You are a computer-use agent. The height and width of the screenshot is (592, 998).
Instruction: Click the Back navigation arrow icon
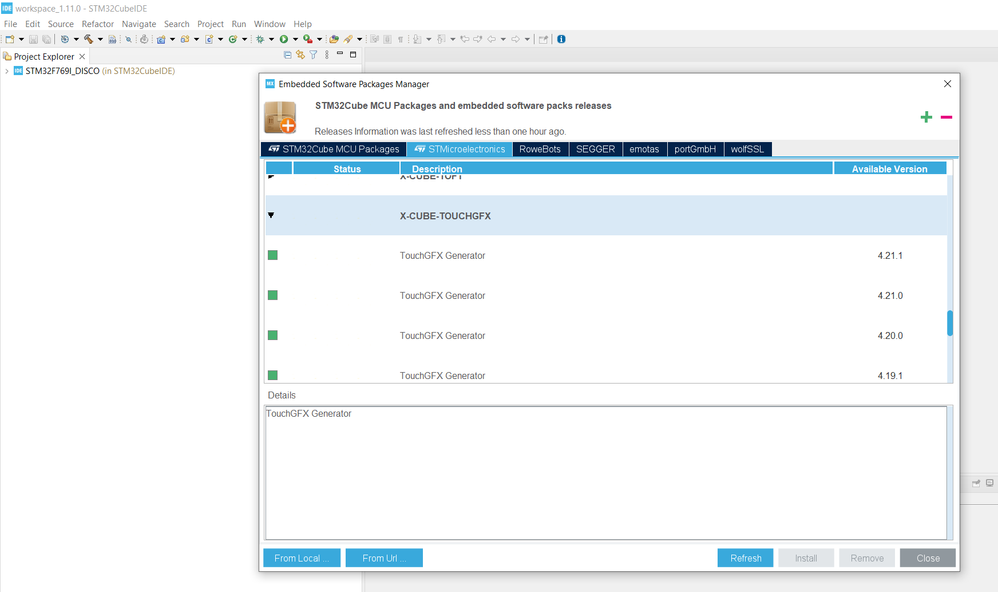pyautogui.click(x=492, y=39)
